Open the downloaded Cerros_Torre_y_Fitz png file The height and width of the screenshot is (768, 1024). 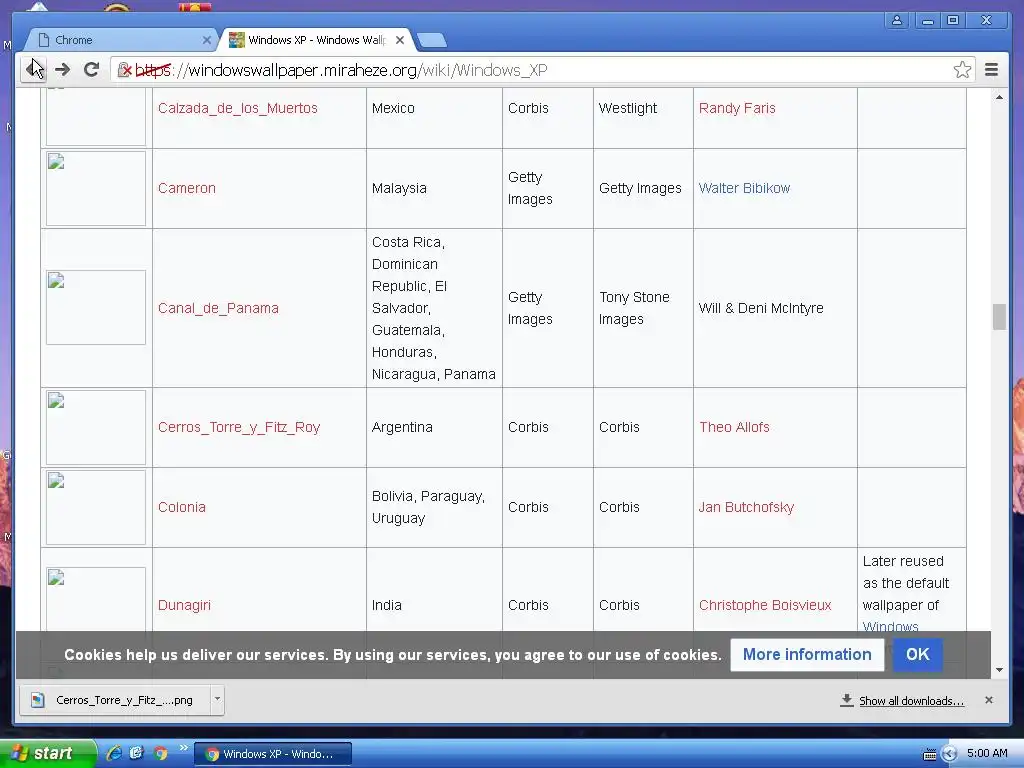pyautogui.click(x=115, y=700)
